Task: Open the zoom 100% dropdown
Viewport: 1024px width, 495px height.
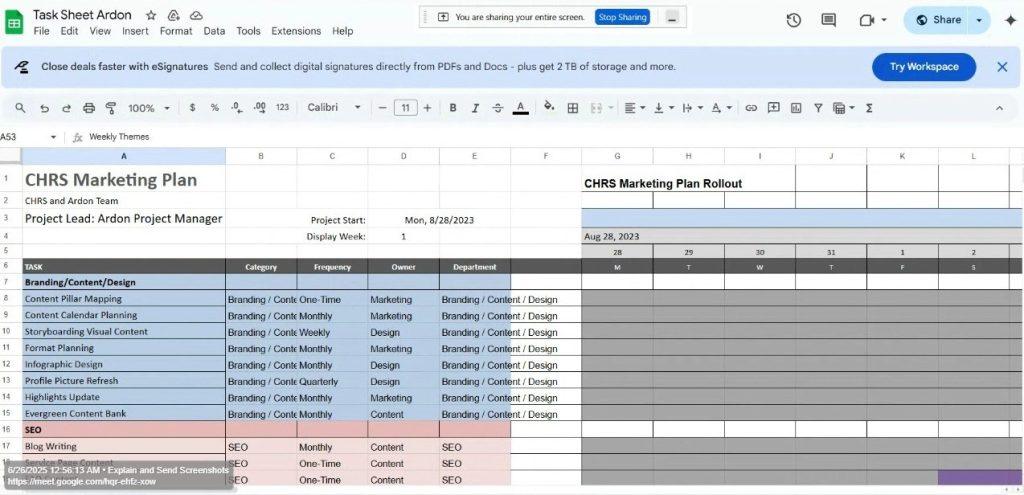Action: (148, 108)
